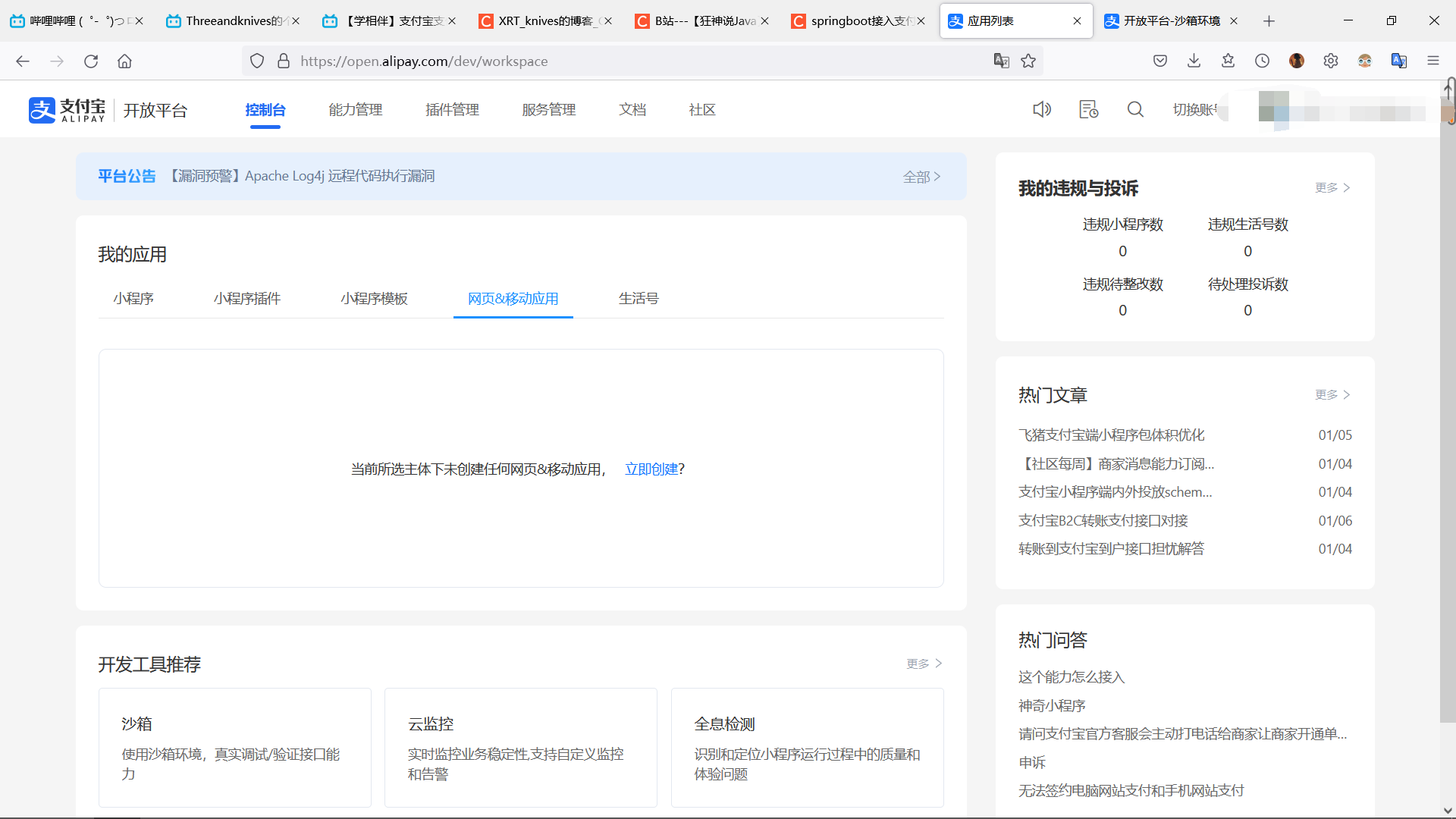
Task: Reload the page with refresh icon
Action: pyautogui.click(x=91, y=61)
